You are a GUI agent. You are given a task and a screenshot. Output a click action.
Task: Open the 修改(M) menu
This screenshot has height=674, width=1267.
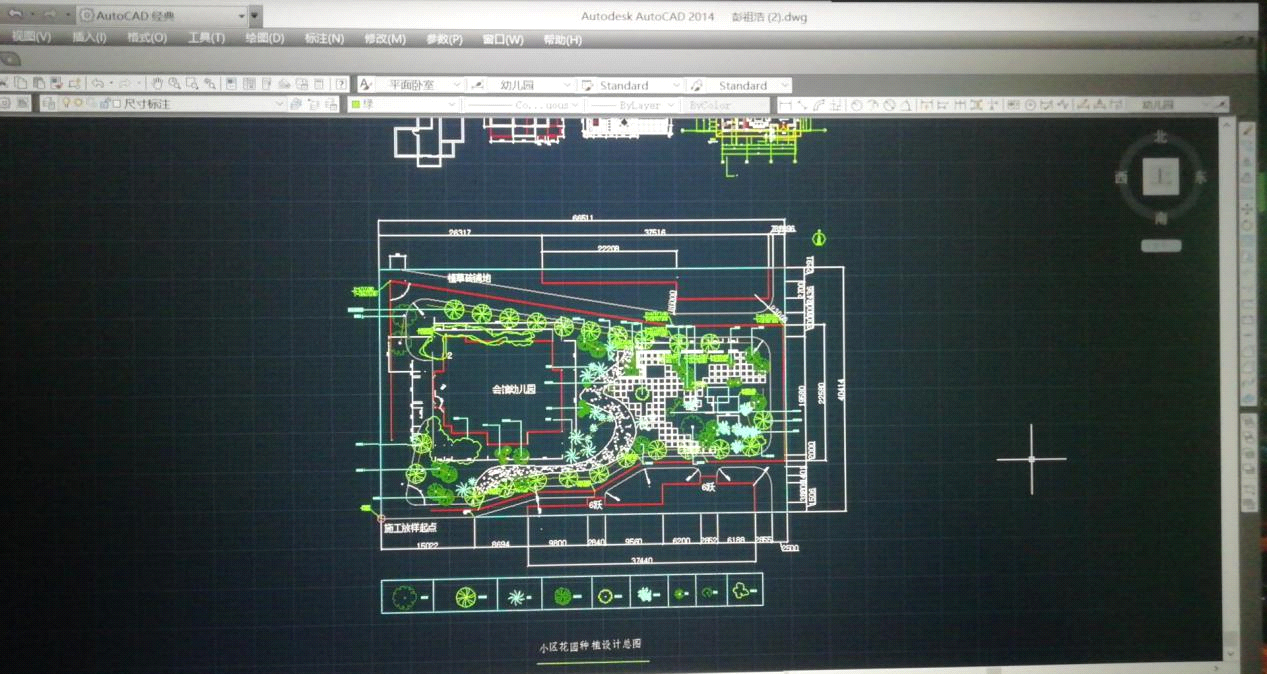[x=385, y=39]
